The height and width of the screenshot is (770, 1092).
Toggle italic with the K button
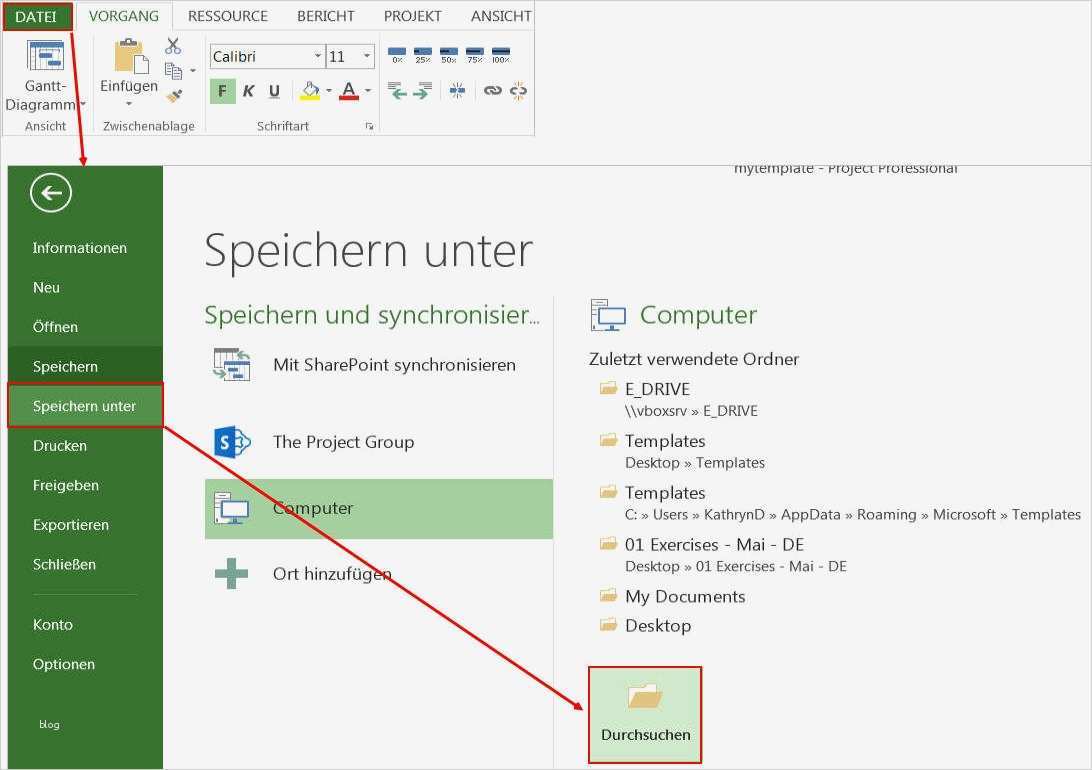(x=248, y=92)
